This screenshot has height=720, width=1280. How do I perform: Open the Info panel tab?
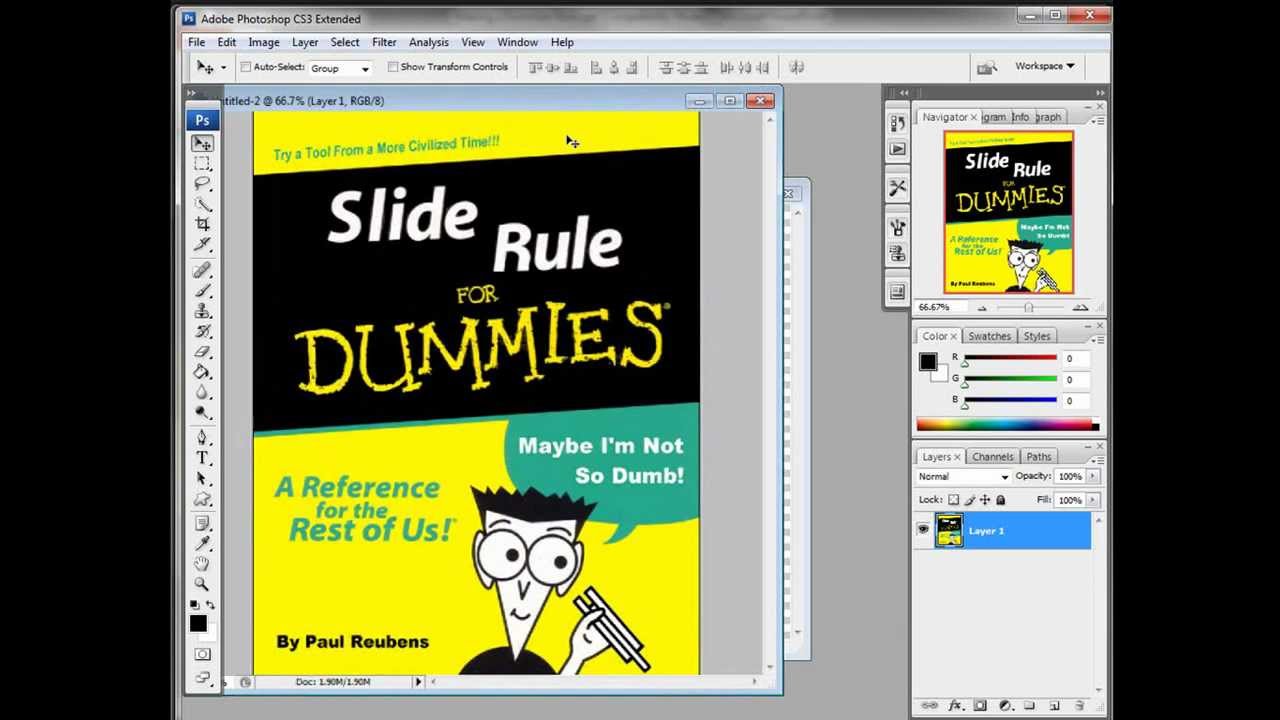coord(1020,117)
